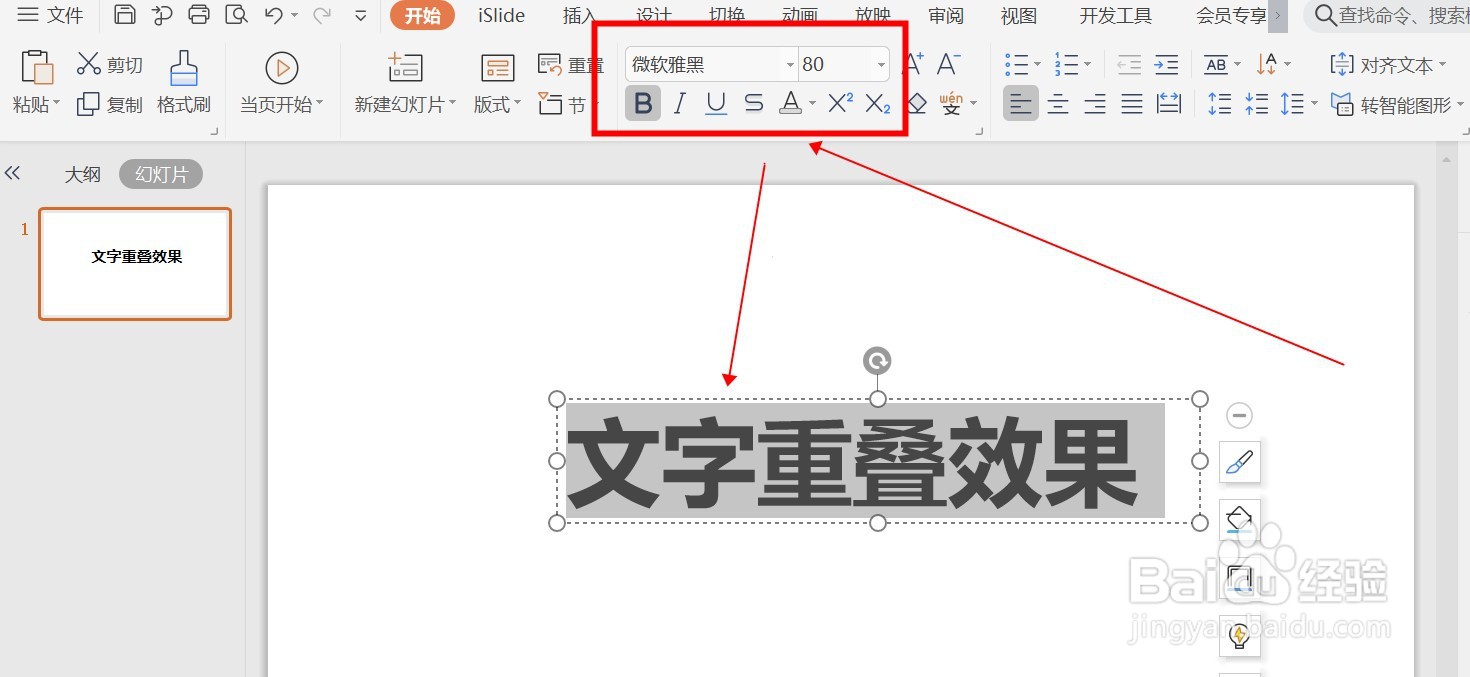Expand the customize quick access toolbar arrow
Viewport: 1470px width, 677px height.
[361, 15]
